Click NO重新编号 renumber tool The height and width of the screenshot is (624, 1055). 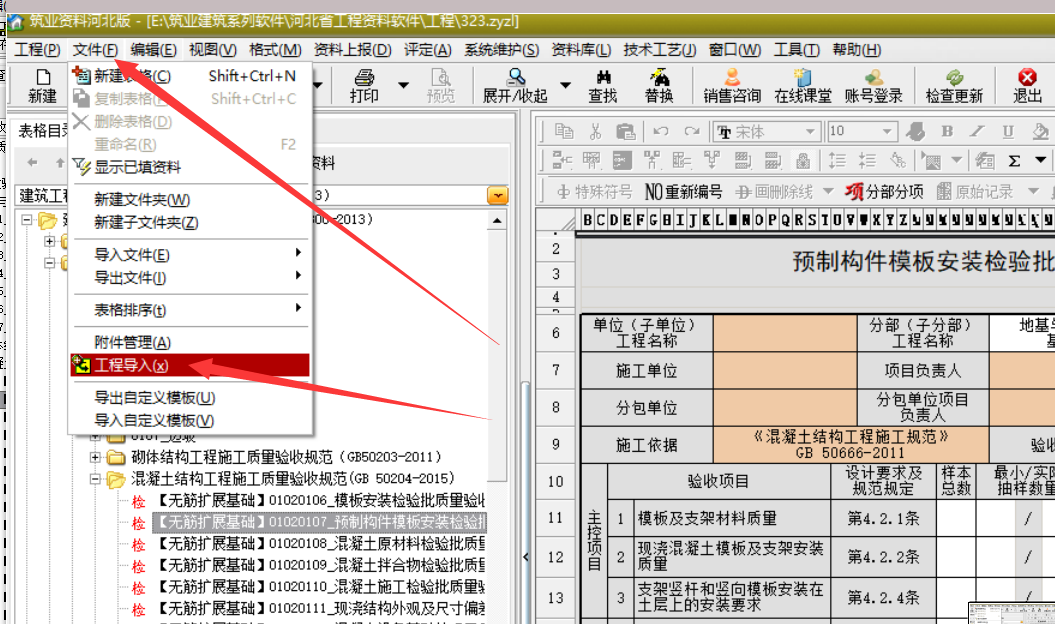click(x=683, y=192)
